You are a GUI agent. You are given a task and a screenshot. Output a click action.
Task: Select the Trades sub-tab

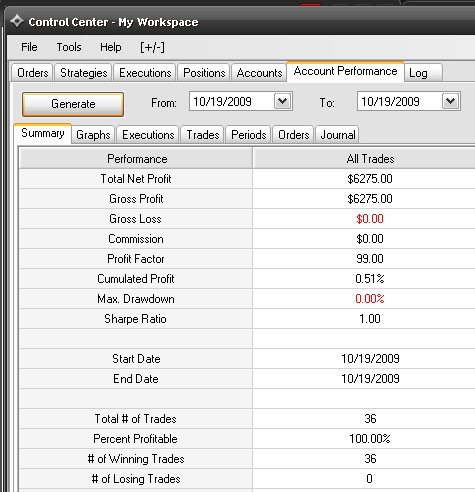[203, 135]
